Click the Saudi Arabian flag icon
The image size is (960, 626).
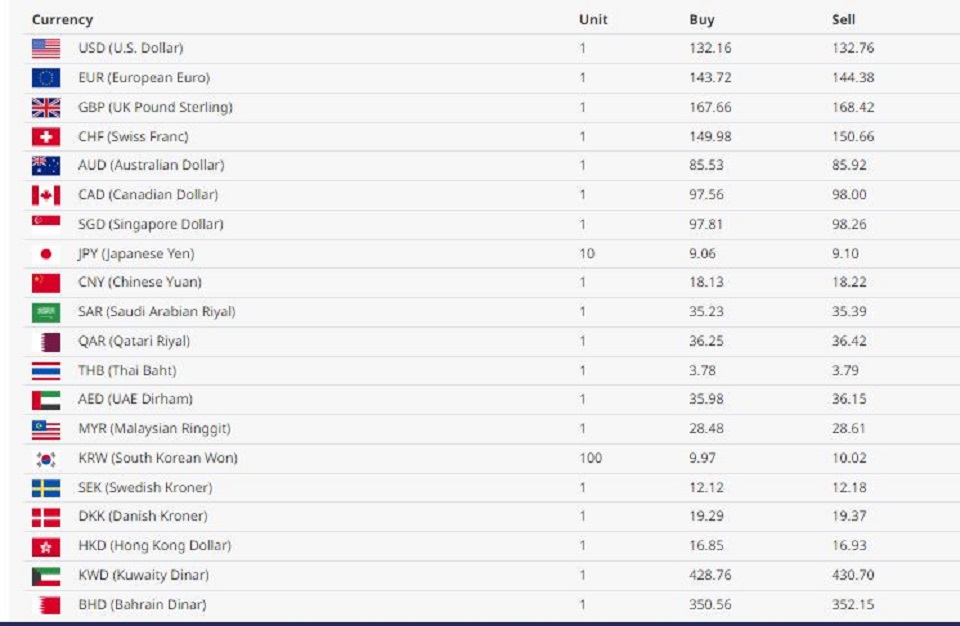pos(46,312)
